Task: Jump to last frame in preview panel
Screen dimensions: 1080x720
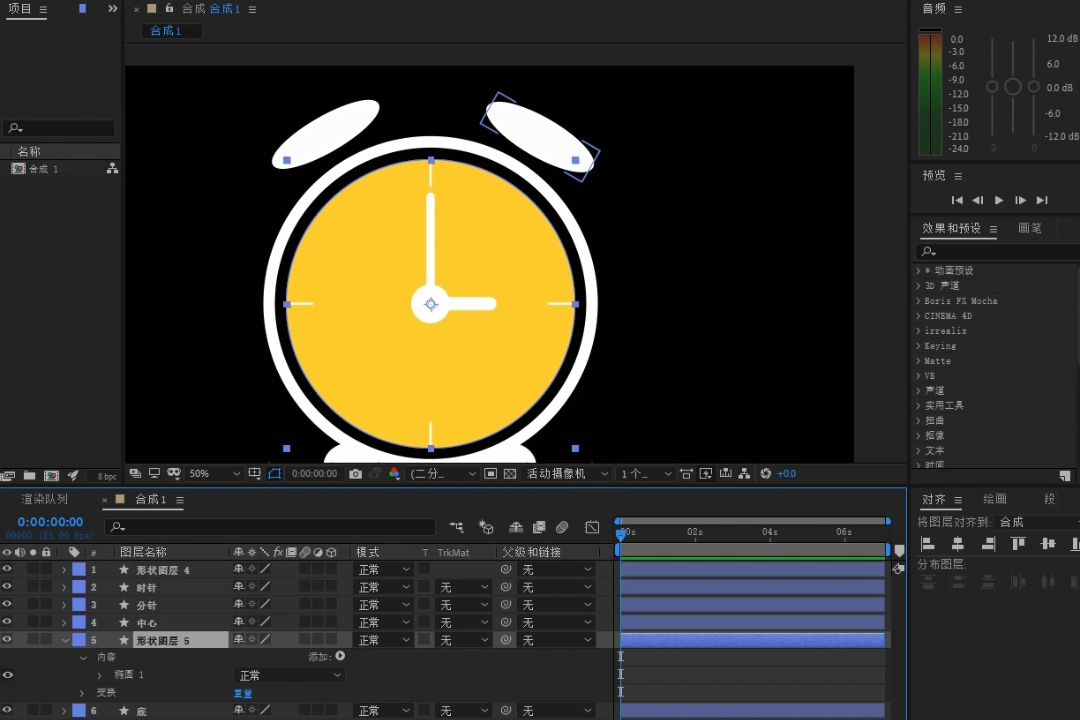Action: click(1042, 200)
